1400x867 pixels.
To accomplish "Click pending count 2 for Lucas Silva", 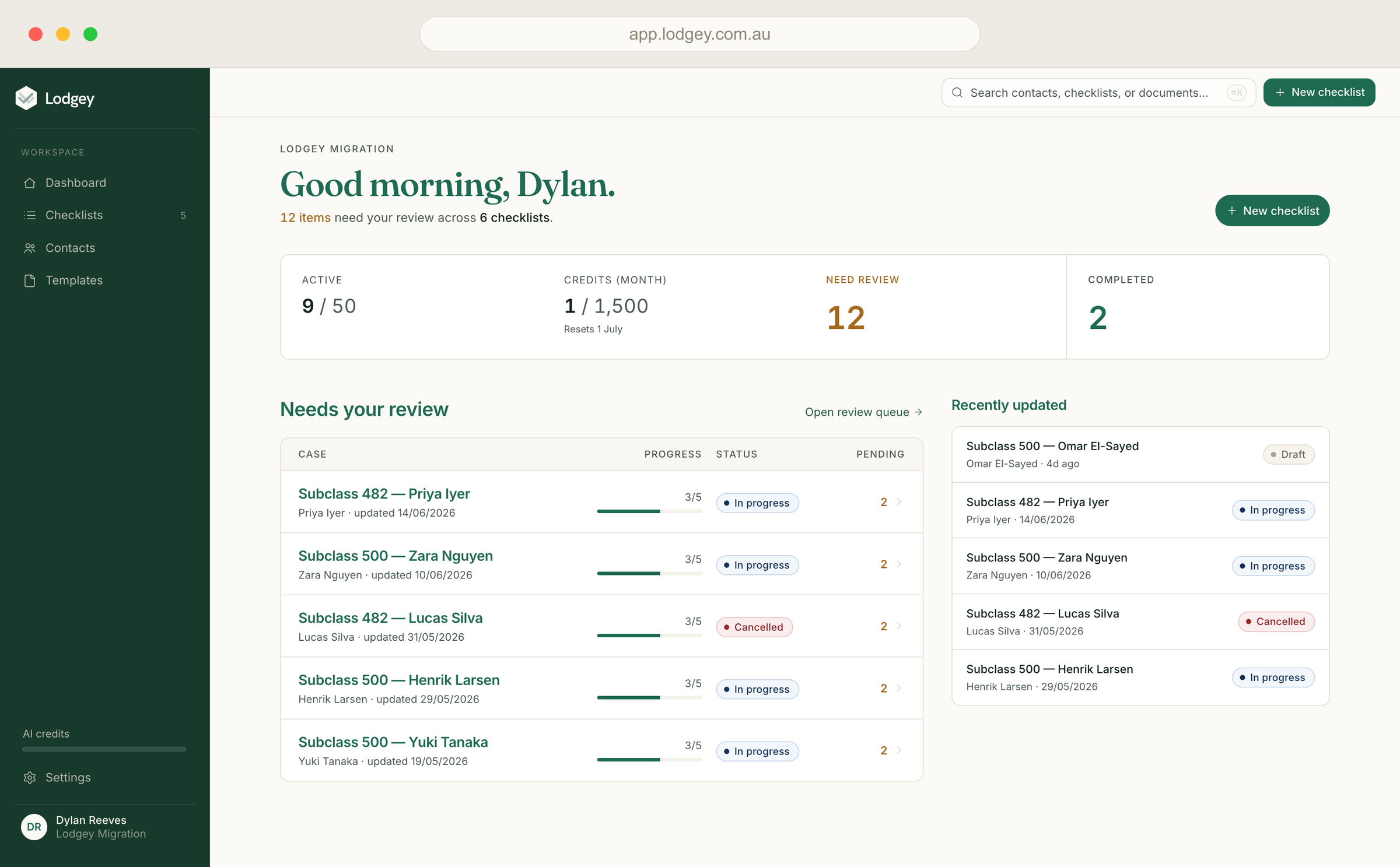I will point(884,626).
